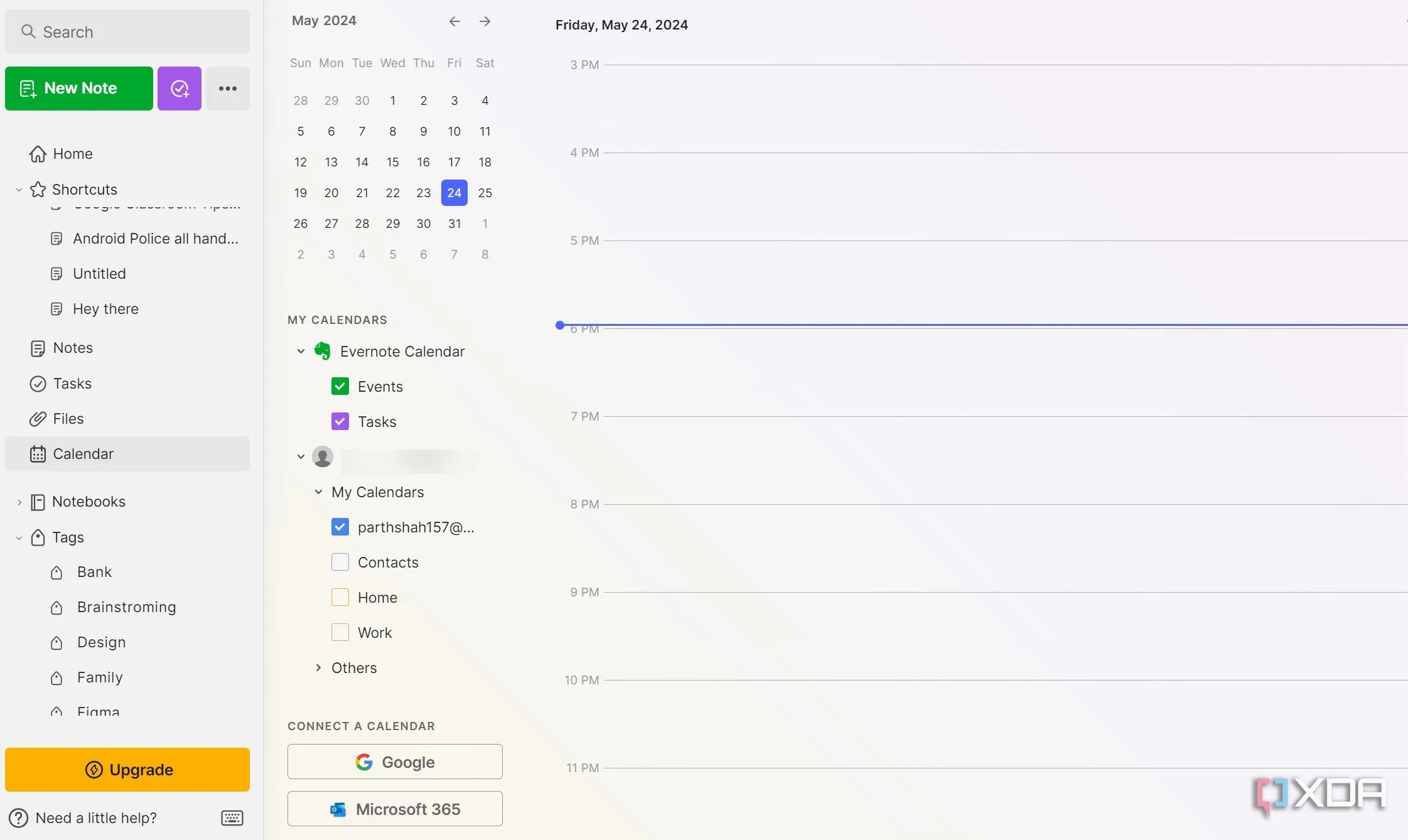This screenshot has width=1408, height=840.
Task: Collapse the My Calendars subgroup
Action: tap(318, 492)
